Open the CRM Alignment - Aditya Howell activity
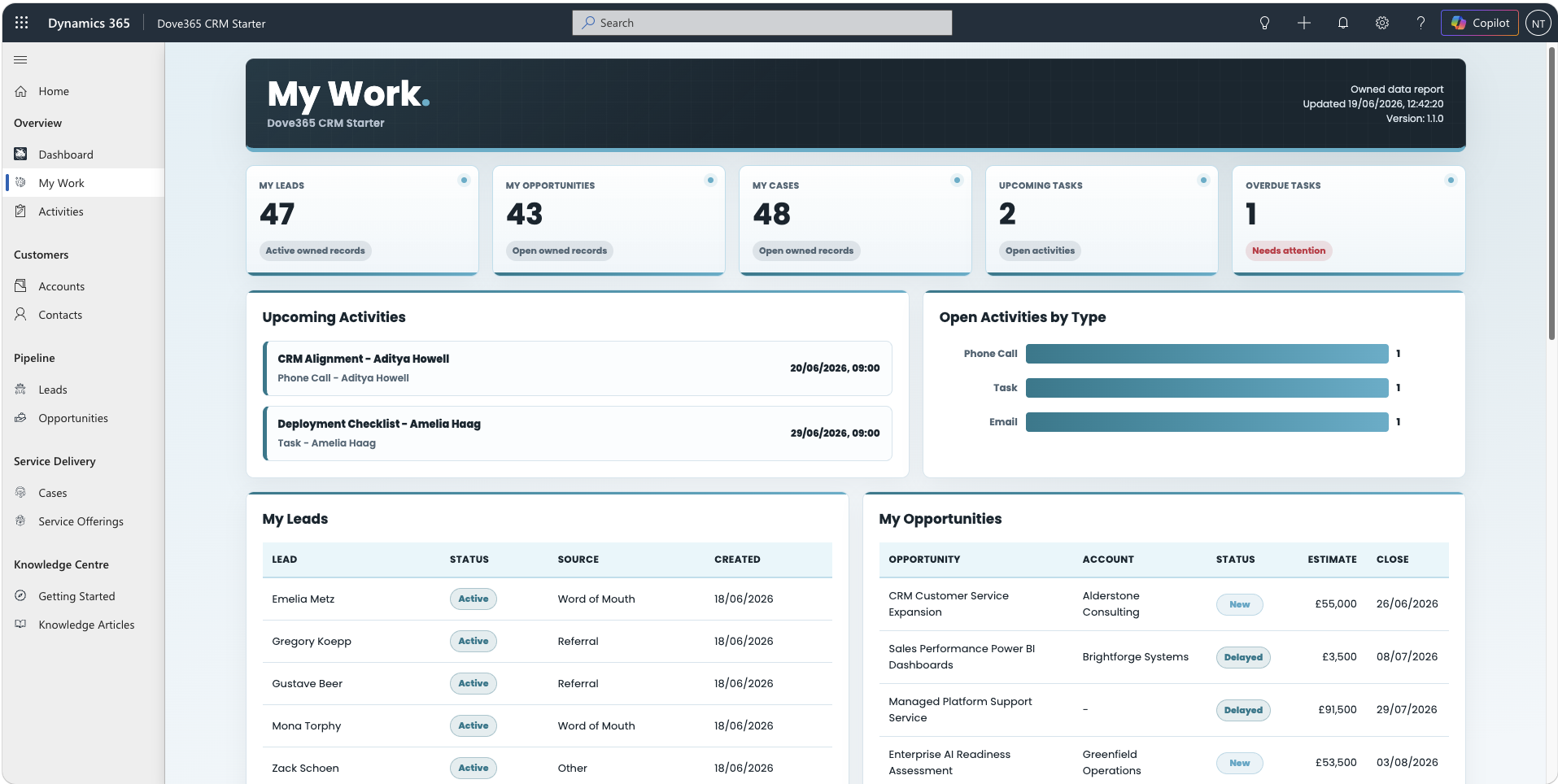Viewport: 1558px width, 784px height. 578,368
